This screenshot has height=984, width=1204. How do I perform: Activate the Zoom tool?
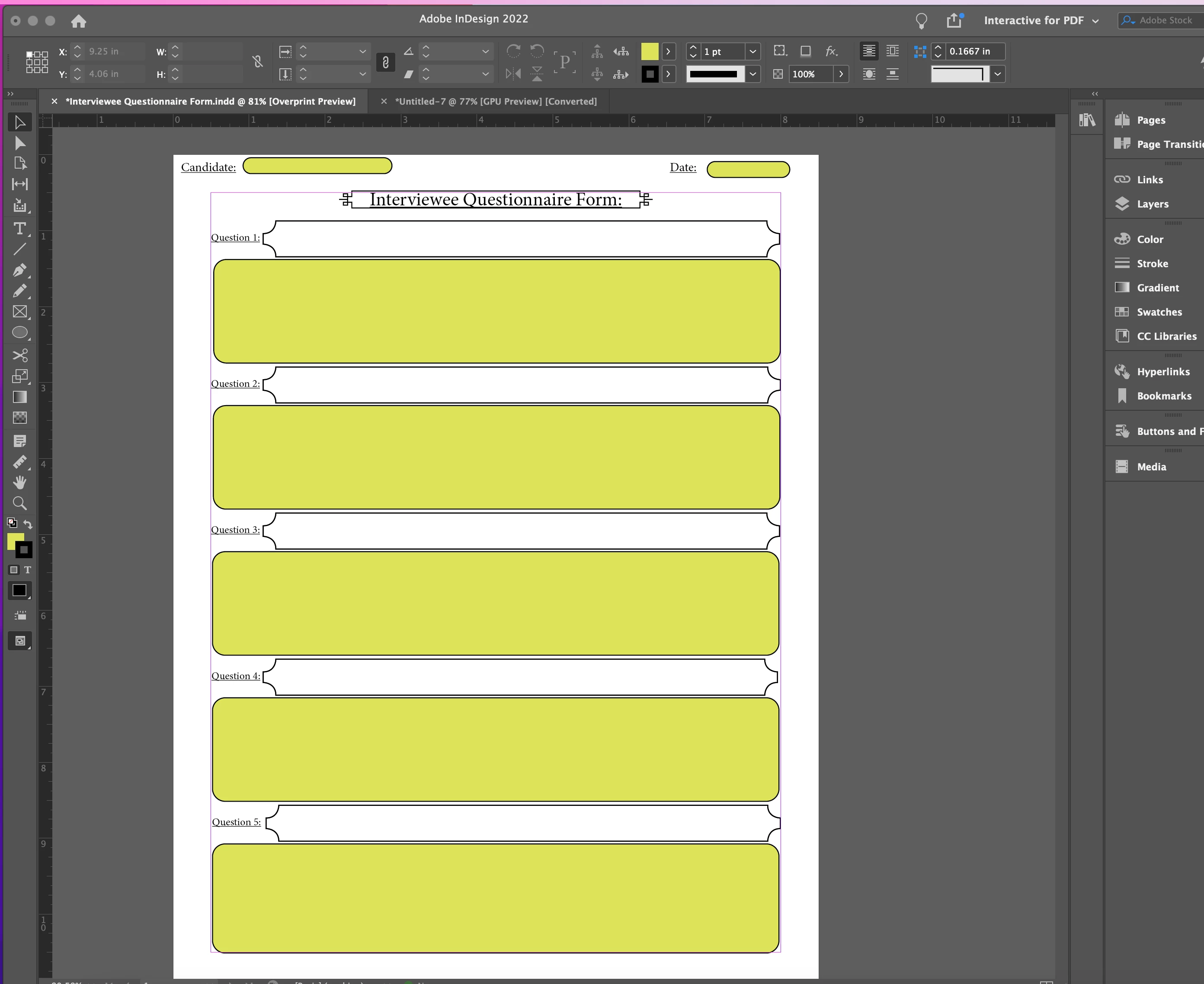[x=19, y=503]
